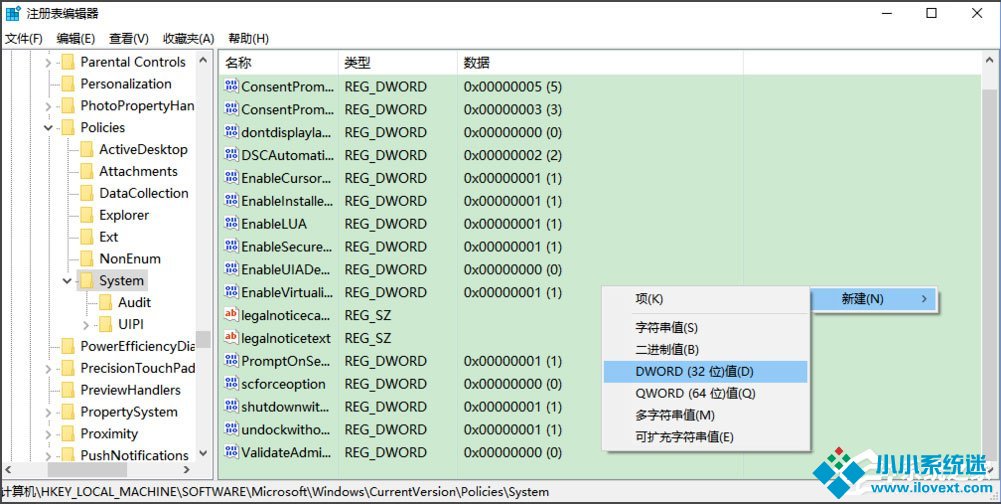This screenshot has width=1001, height=504.
Task: Choose 可扩充字符串值(E) menu entry
Action: (x=705, y=437)
